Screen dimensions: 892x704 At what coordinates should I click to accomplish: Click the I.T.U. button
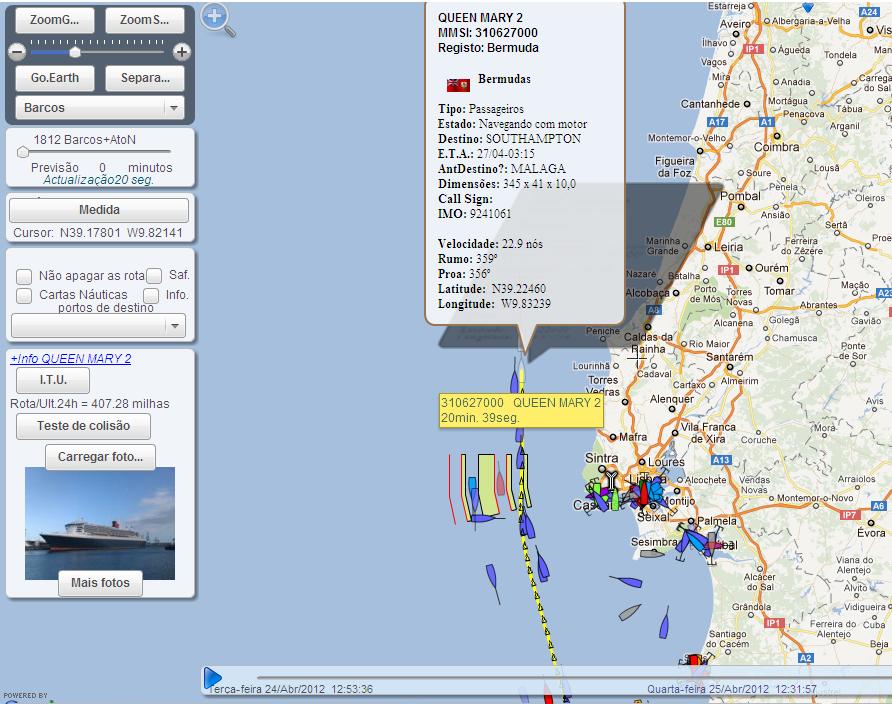(53, 380)
